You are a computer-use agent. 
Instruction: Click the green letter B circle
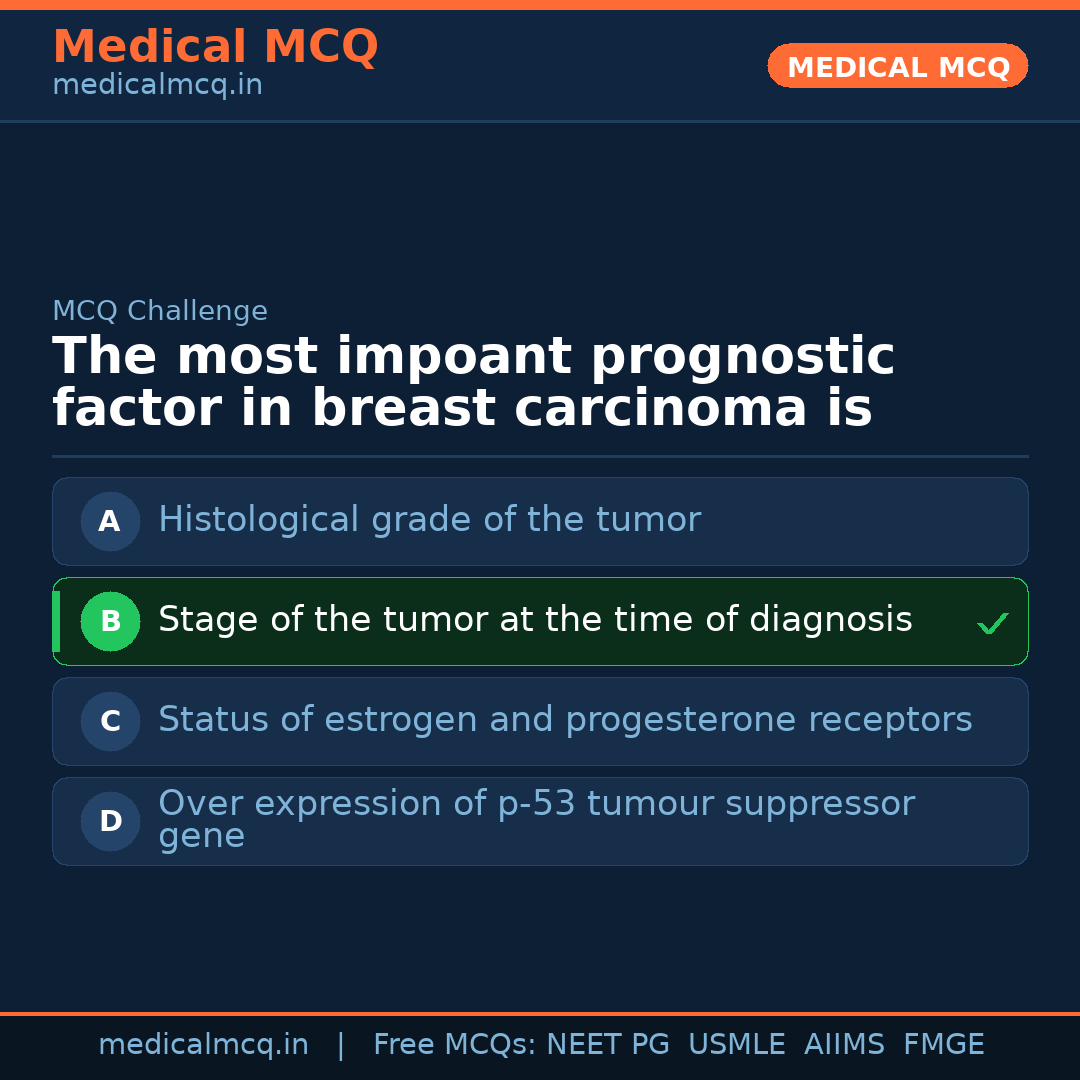point(110,621)
